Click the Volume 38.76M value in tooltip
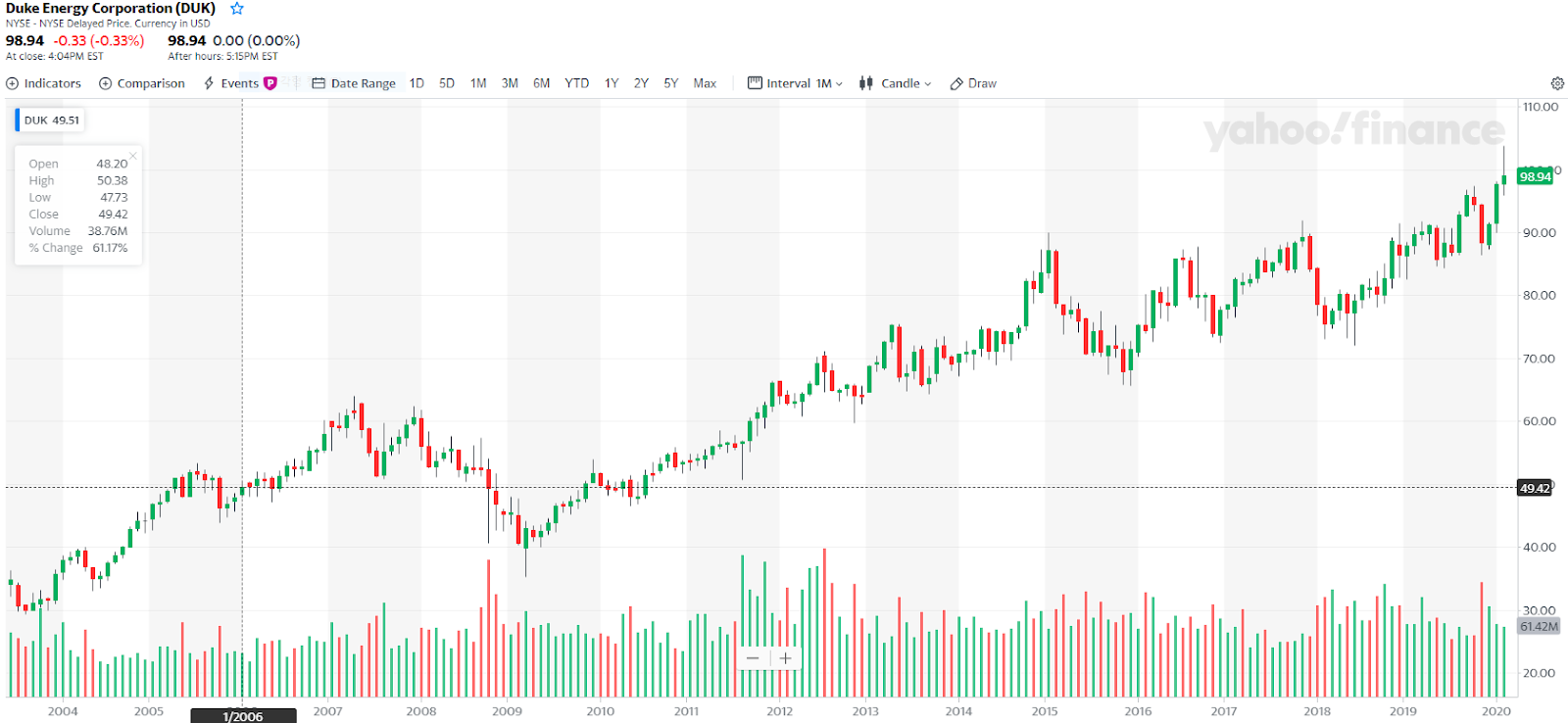 pos(108,231)
